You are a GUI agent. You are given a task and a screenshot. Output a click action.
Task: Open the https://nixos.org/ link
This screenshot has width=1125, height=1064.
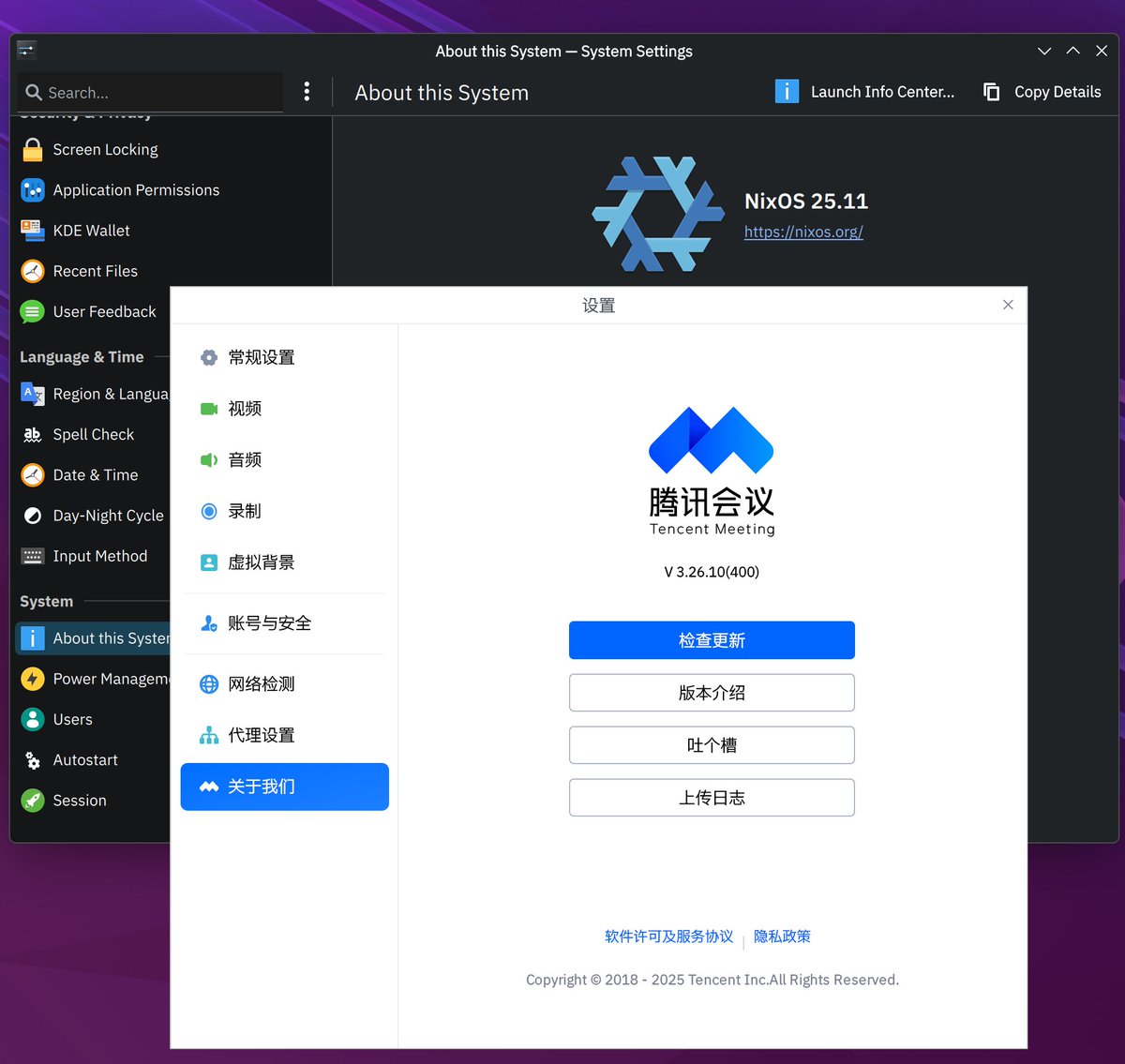803,232
